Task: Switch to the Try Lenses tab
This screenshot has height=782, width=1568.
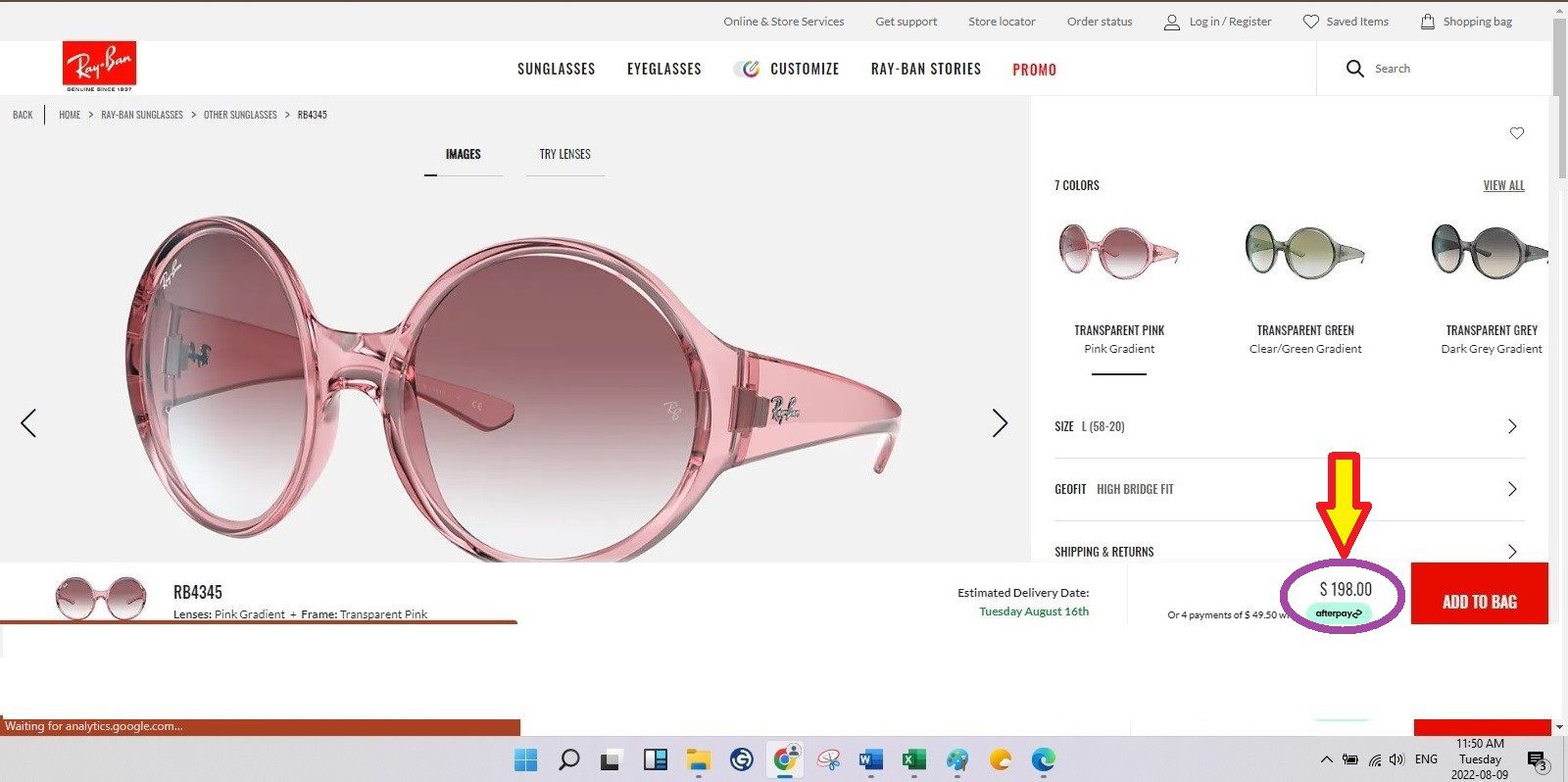Action: (x=564, y=155)
